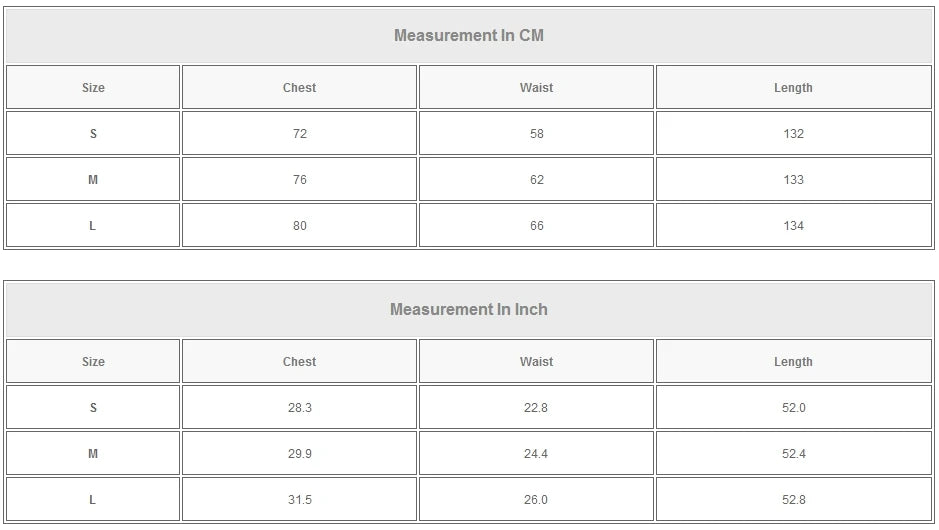Select the waist value 58 cell
Viewport: 939px width, 530px height.
536,134
